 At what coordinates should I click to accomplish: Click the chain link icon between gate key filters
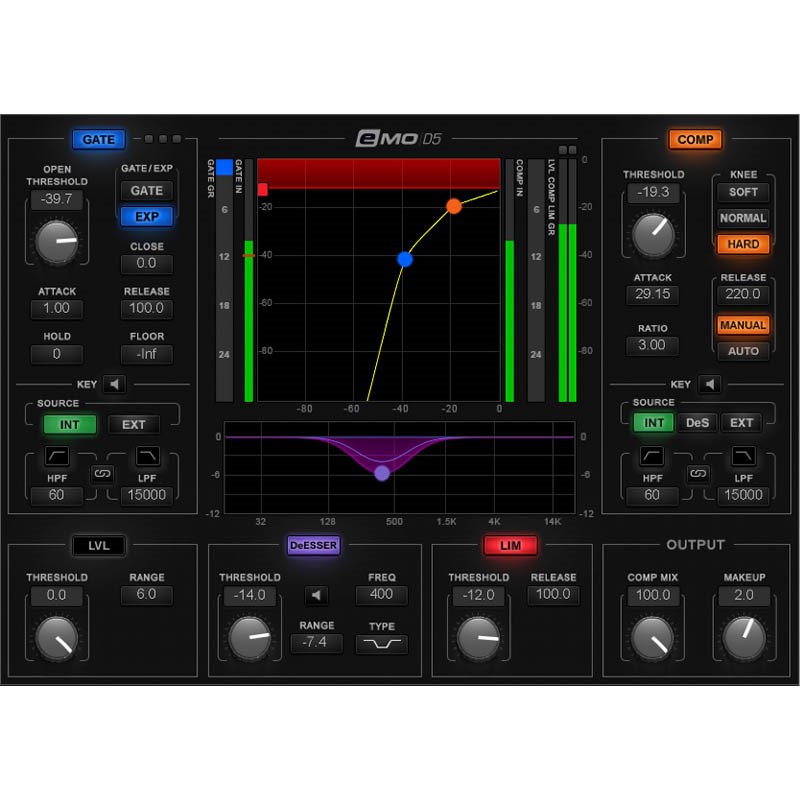(102, 474)
